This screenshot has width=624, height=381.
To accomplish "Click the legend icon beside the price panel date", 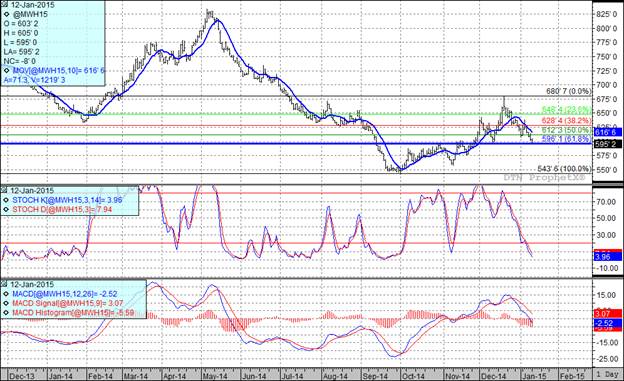I will [x=4, y=5].
